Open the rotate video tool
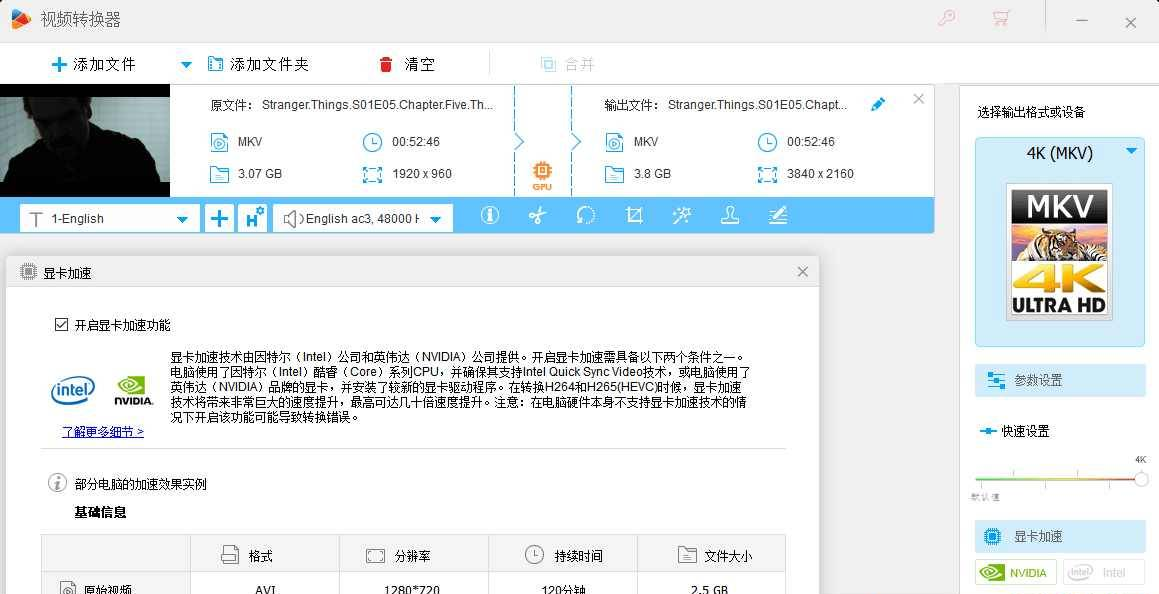Image resolution: width=1159 pixels, height=594 pixels. click(586, 216)
